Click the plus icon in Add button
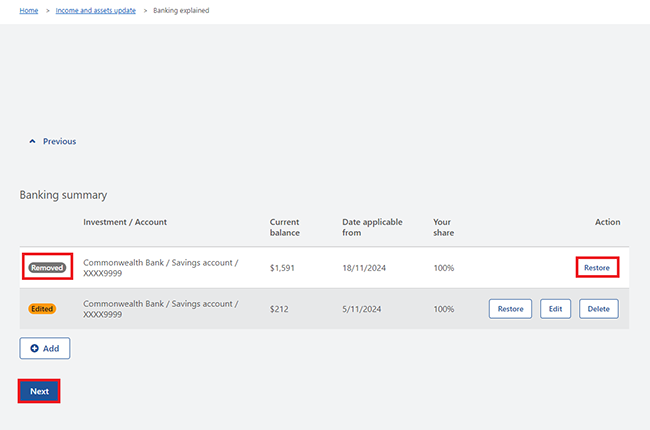Viewport: 650px width, 430px height. point(34,348)
